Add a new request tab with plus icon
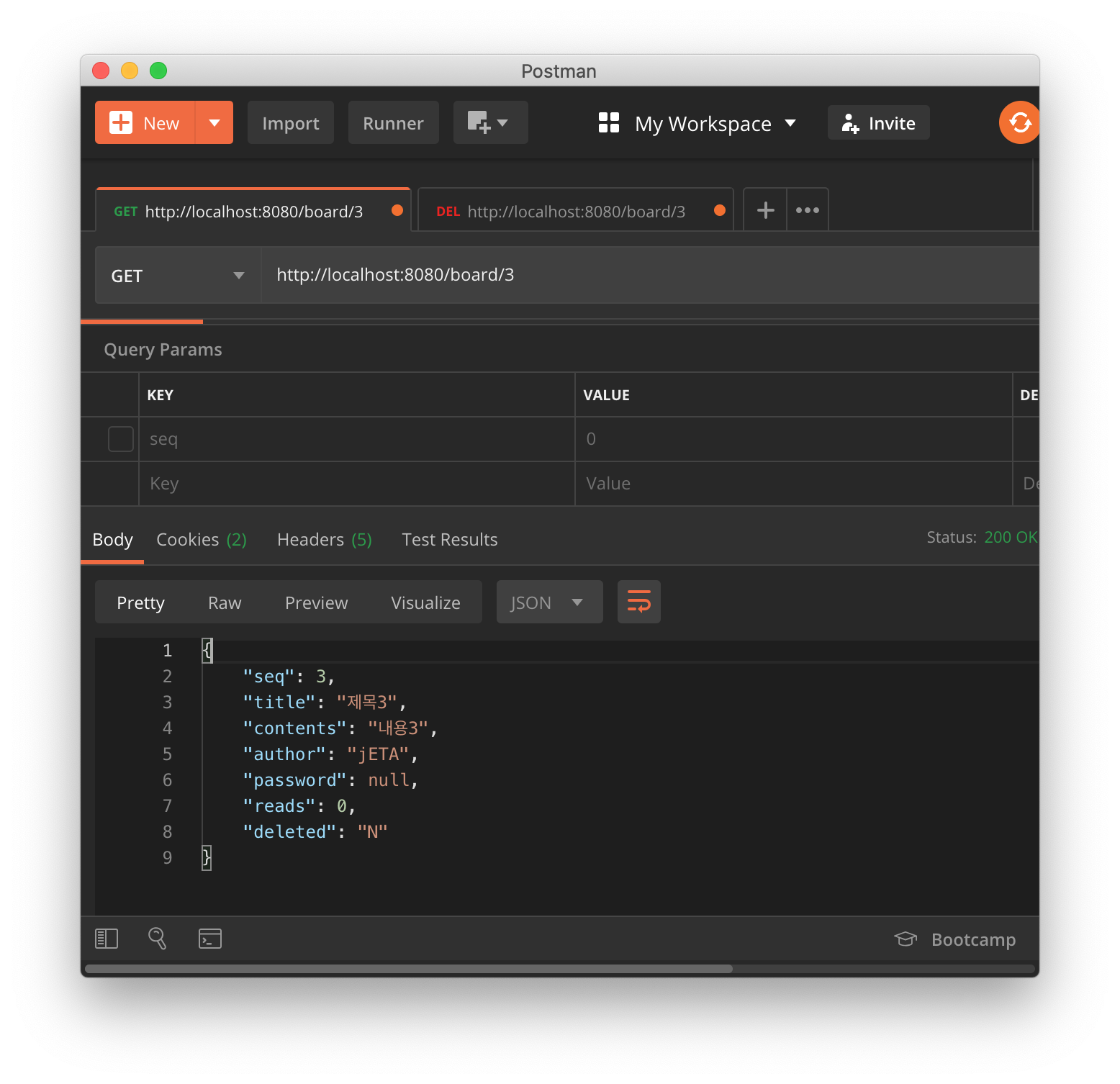1120x1084 pixels. coord(766,210)
